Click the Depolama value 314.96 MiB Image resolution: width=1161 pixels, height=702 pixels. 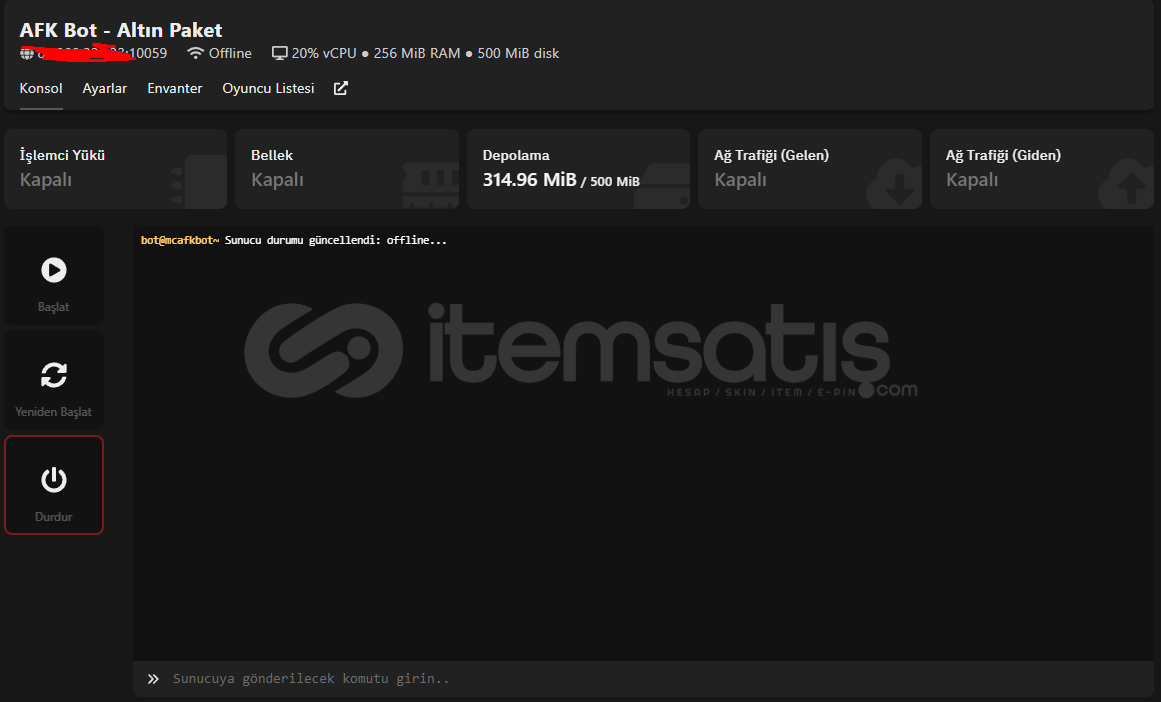coord(529,180)
